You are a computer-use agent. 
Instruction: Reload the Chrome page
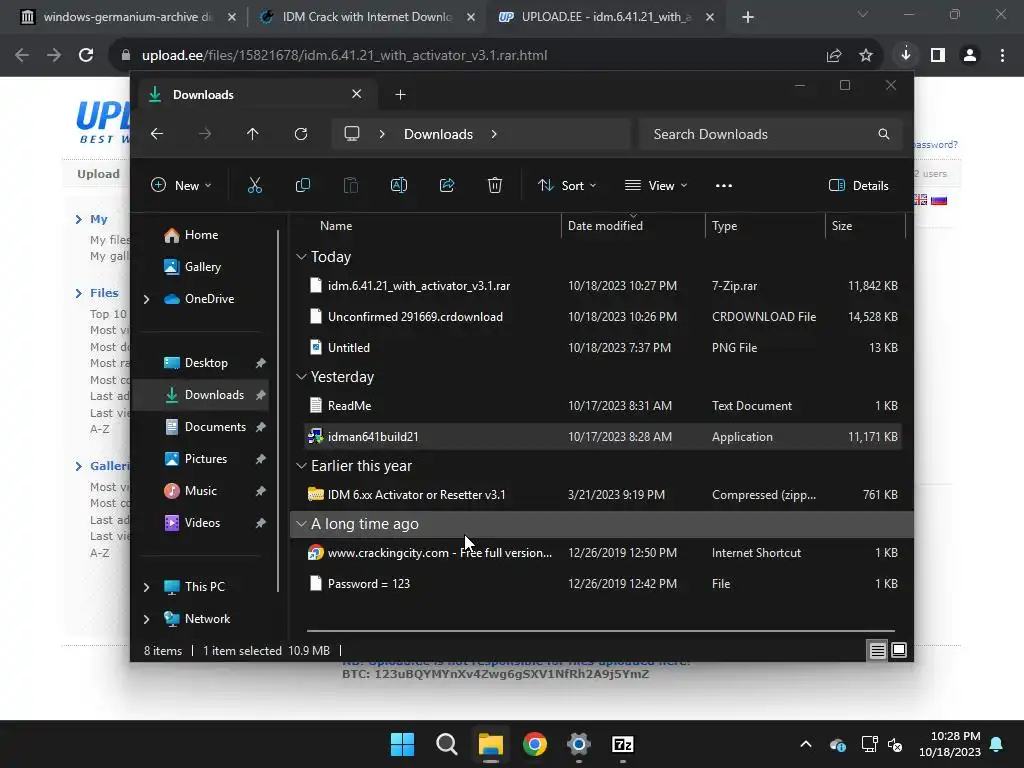tap(86, 55)
